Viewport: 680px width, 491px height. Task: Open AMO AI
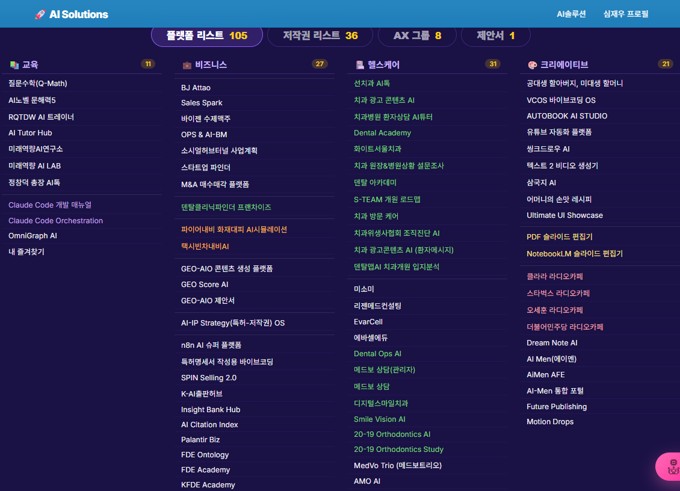(x=367, y=481)
